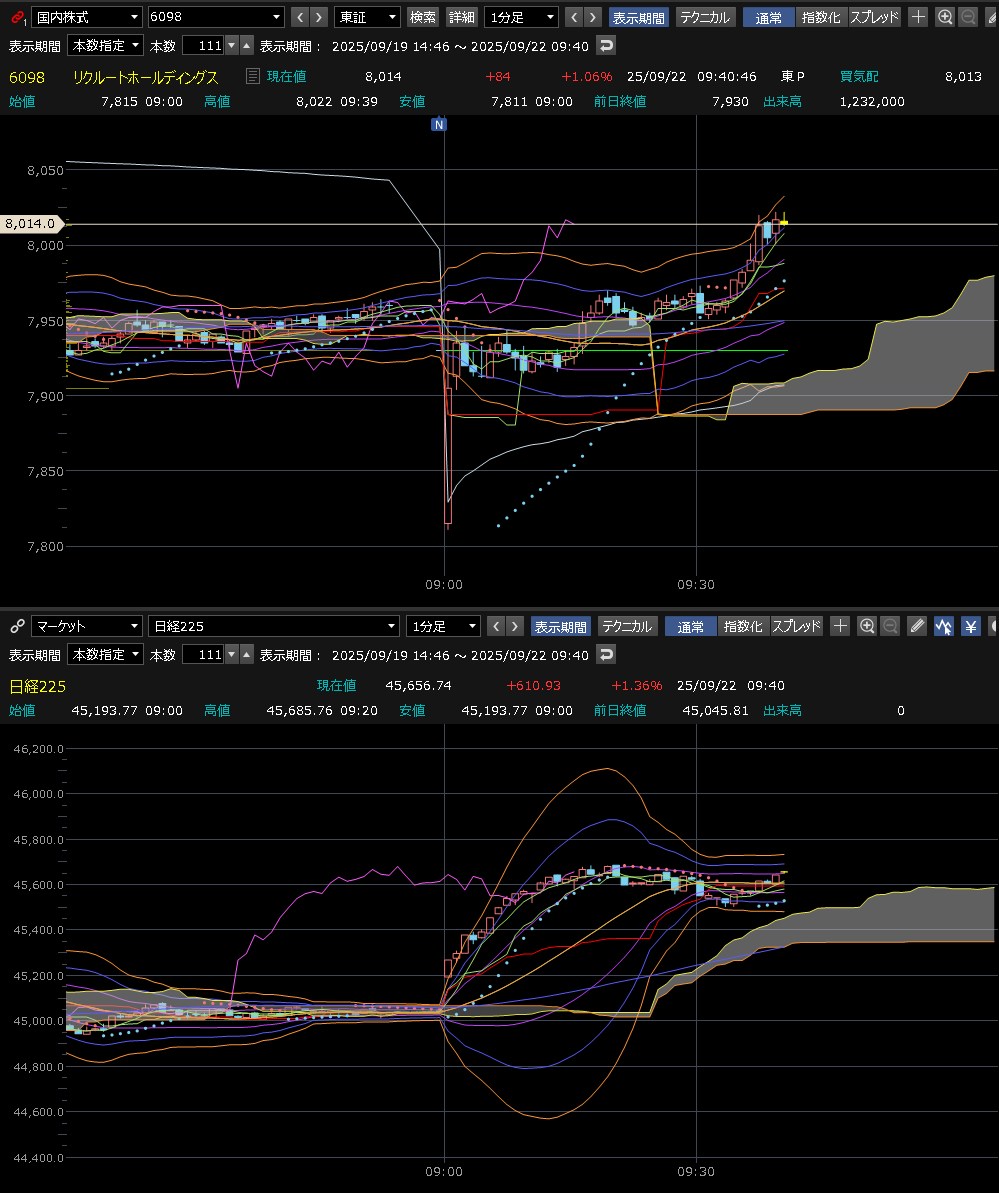
Task: Click the +1.36% change value in Nikkei panel
Action: tap(637, 686)
